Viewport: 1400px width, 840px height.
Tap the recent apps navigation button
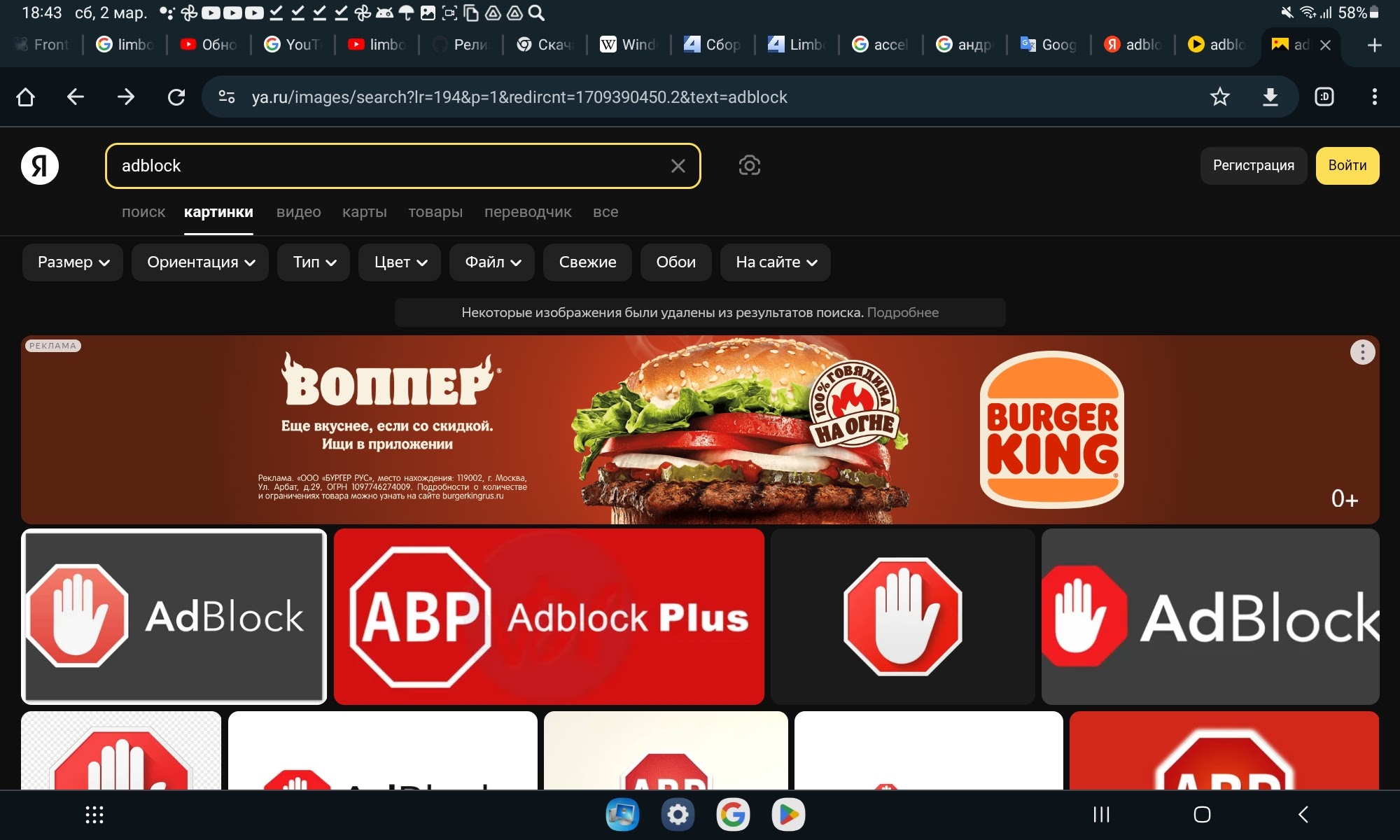coord(1102,815)
